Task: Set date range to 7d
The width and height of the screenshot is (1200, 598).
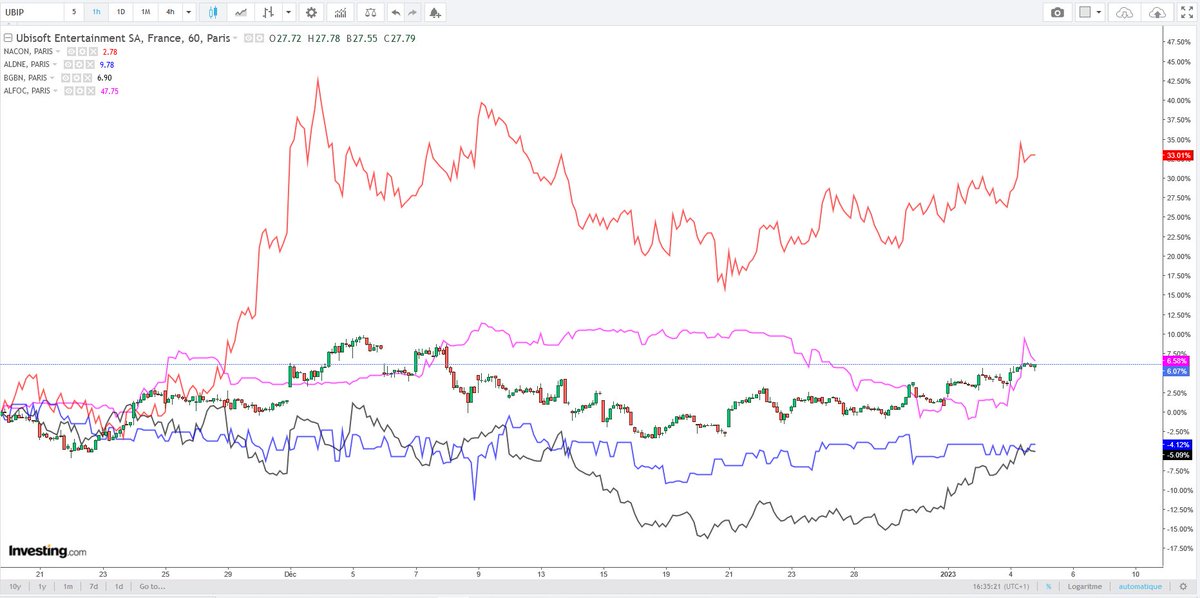Action: pos(93,587)
